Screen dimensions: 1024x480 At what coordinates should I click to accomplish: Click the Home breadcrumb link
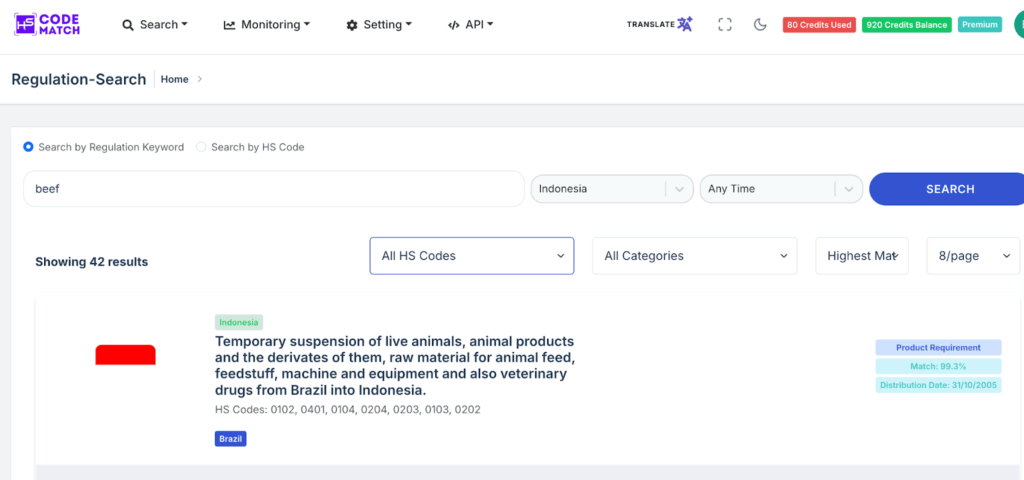pyautogui.click(x=174, y=79)
